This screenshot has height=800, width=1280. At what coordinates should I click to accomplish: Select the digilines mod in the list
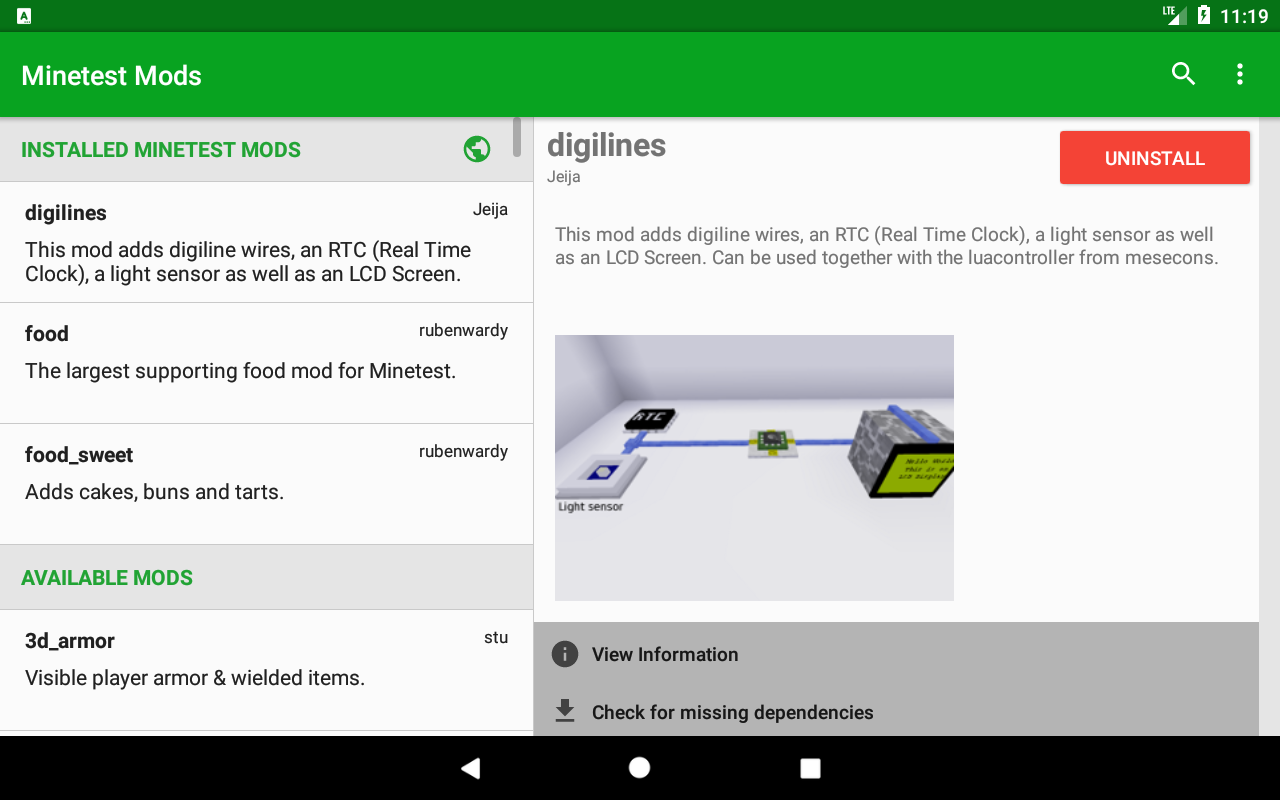pyautogui.click(x=266, y=242)
